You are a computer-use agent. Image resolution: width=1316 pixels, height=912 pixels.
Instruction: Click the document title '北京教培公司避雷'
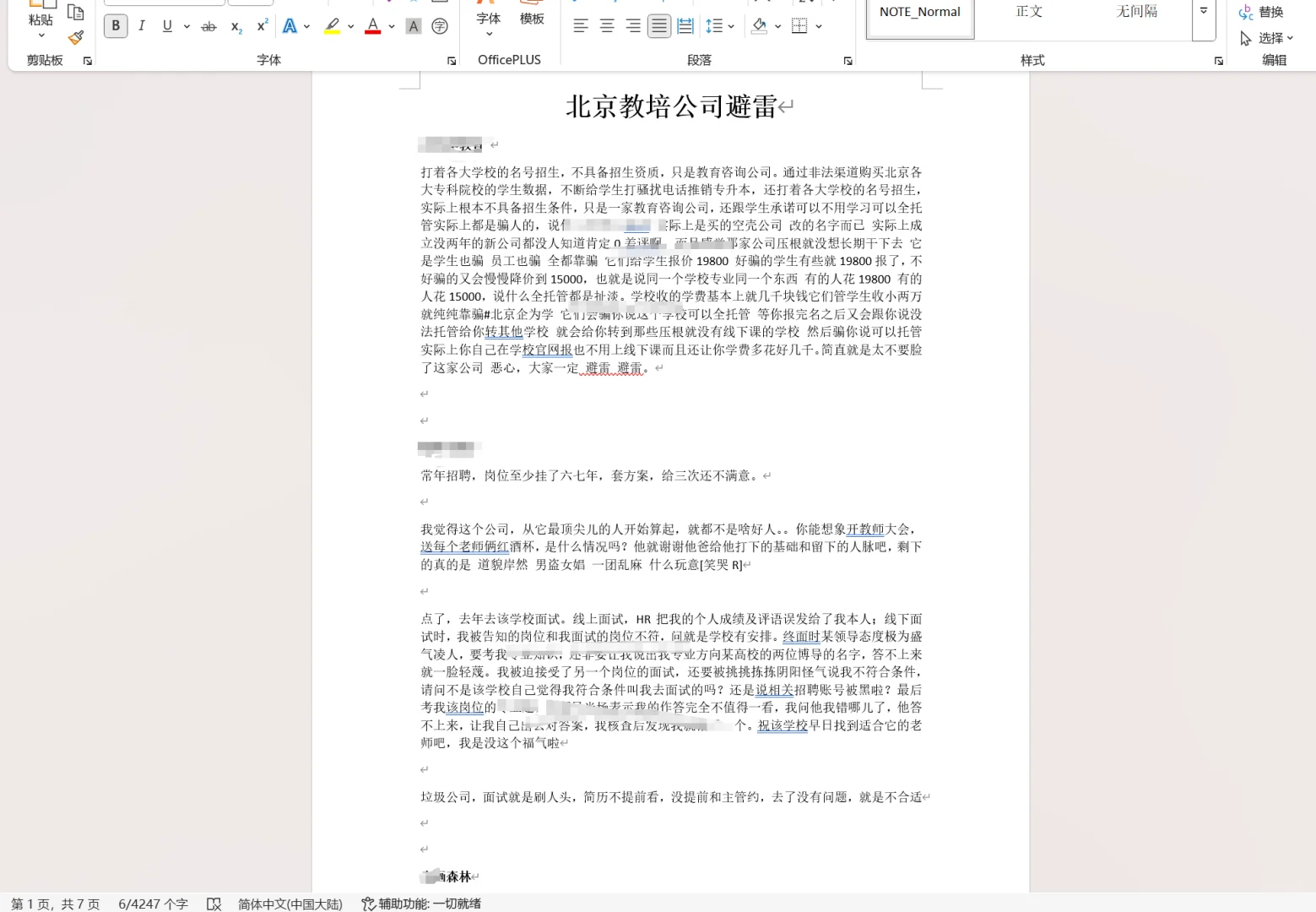671,106
